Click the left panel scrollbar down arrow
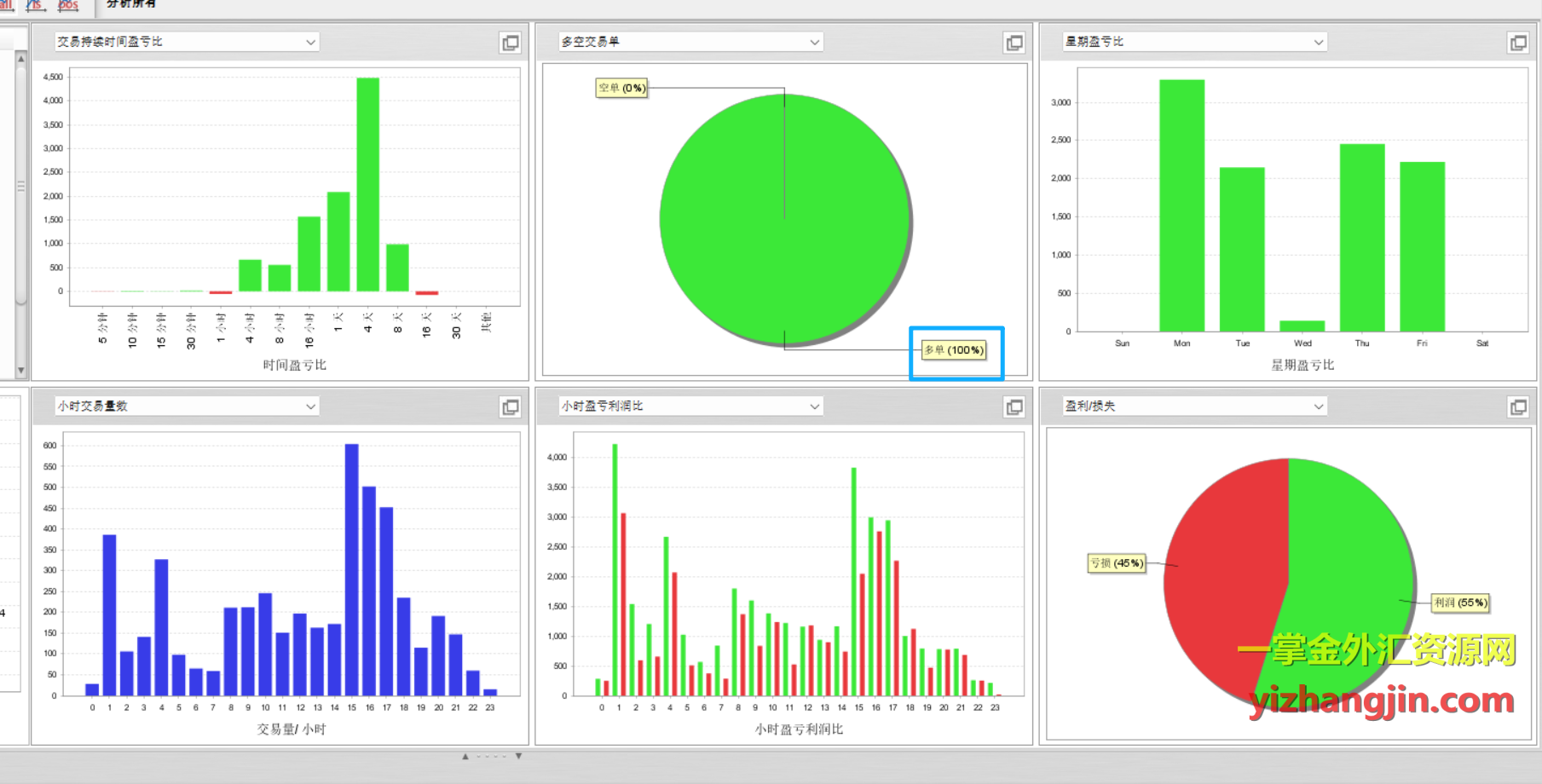Image resolution: width=1542 pixels, height=784 pixels. coord(21,371)
